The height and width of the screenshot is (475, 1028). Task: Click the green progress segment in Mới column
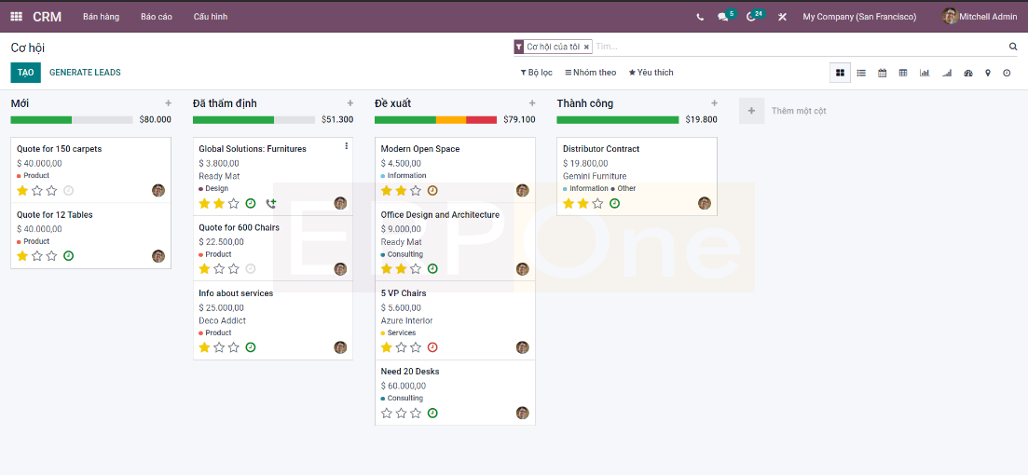coord(41,120)
